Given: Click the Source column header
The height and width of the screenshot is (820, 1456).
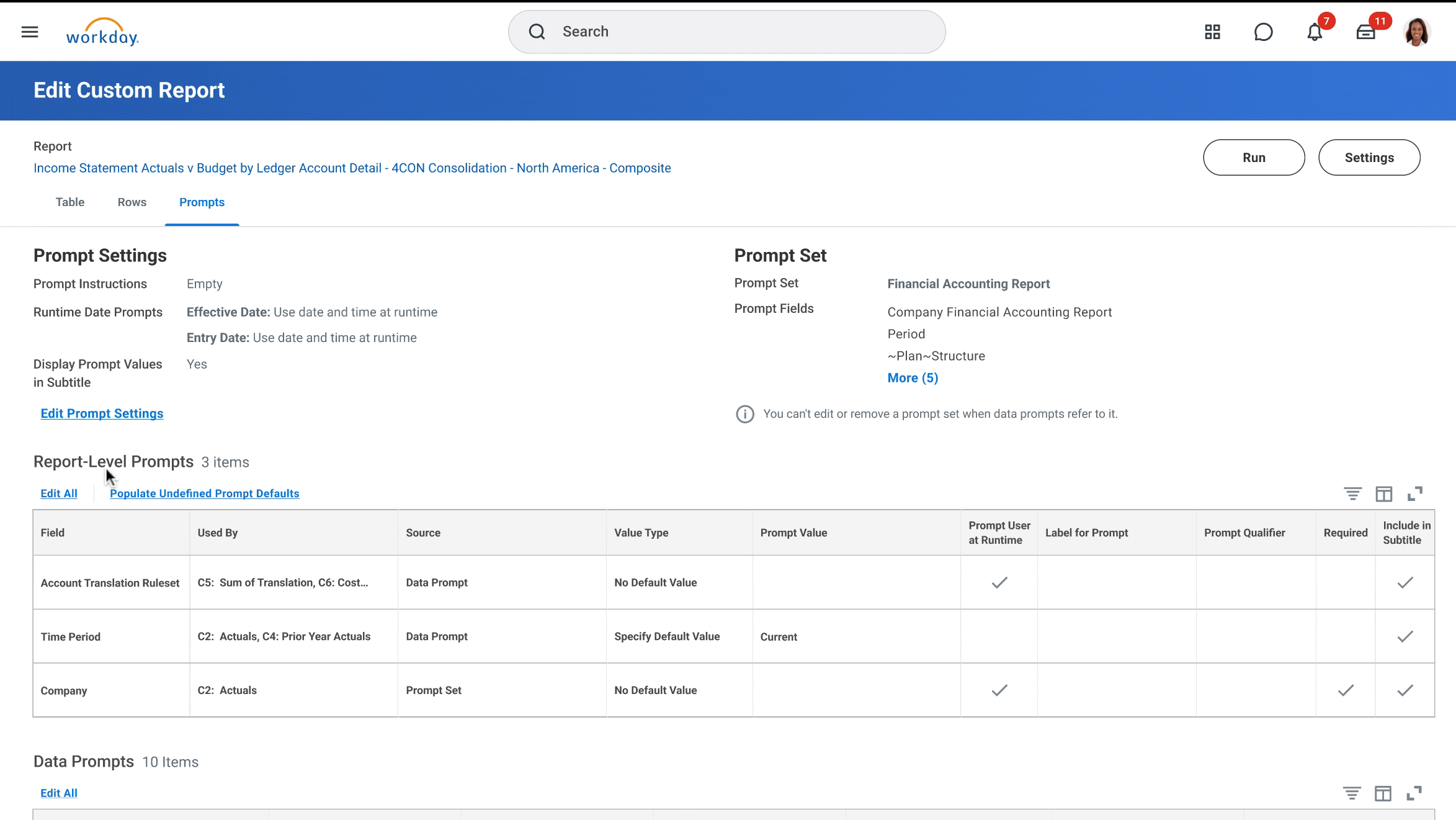Looking at the screenshot, I should [x=502, y=533].
